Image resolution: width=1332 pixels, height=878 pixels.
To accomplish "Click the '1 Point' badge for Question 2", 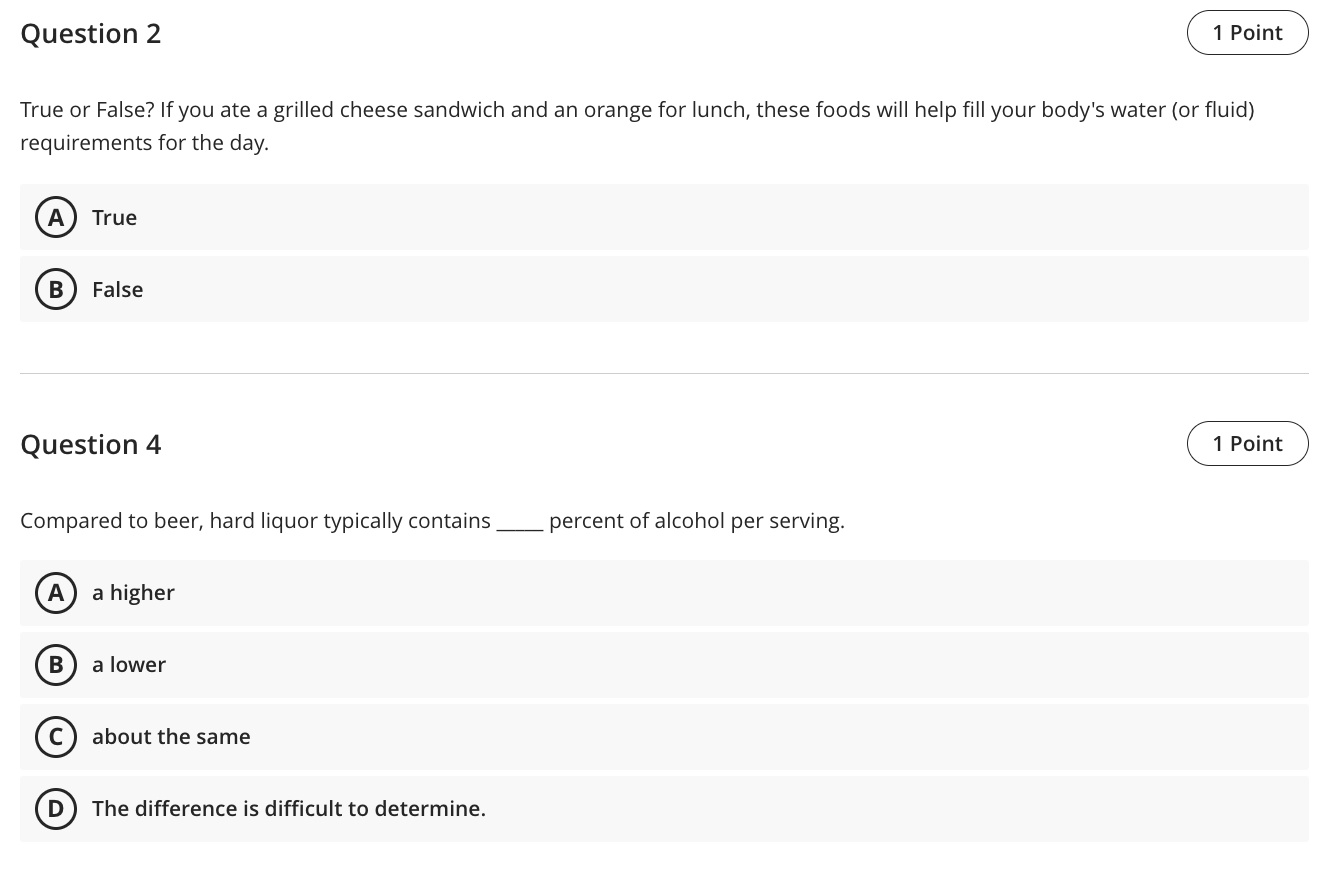I will tap(1247, 33).
